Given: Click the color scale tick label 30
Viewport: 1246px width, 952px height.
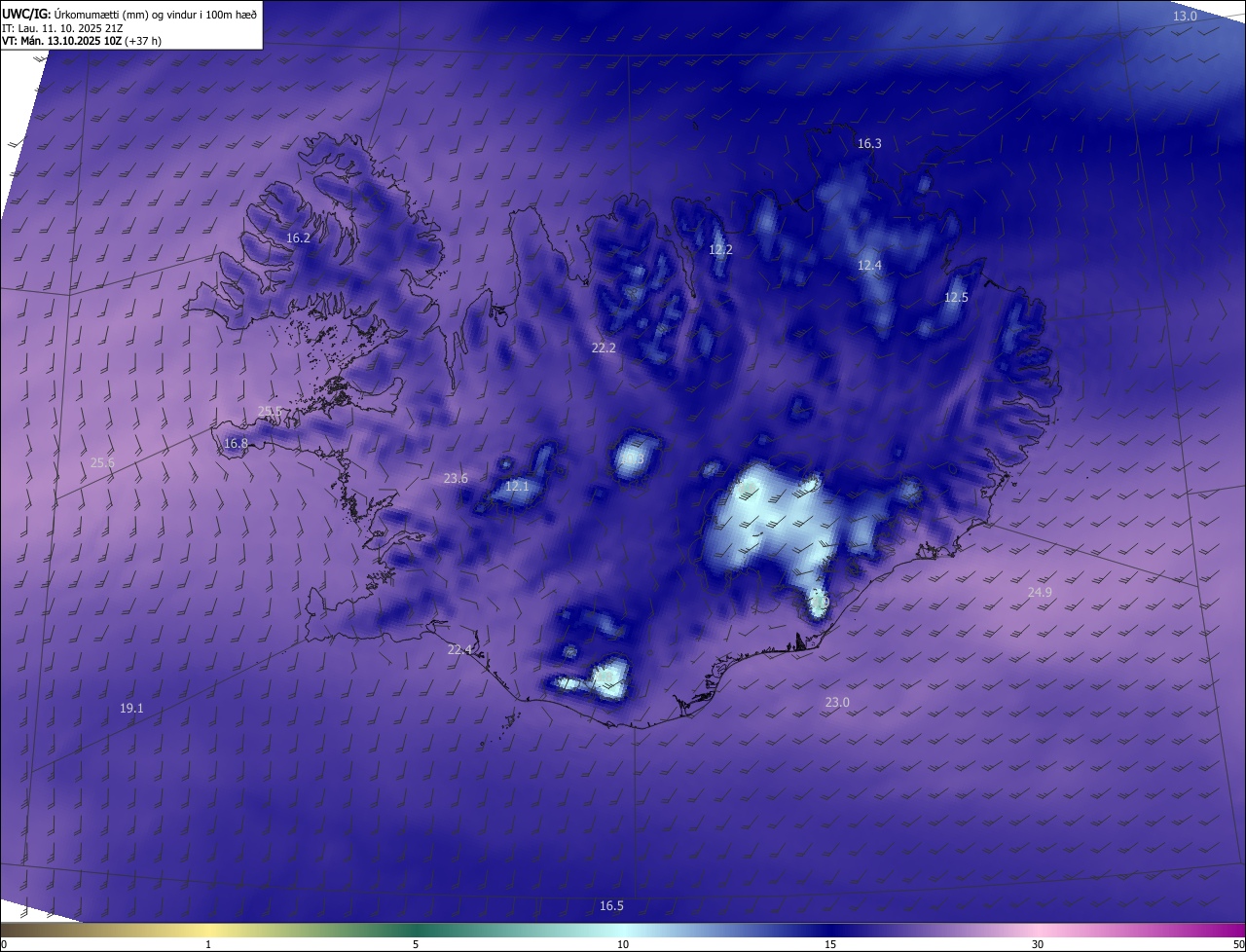Looking at the screenshot, I should [x=1038, y=945].
